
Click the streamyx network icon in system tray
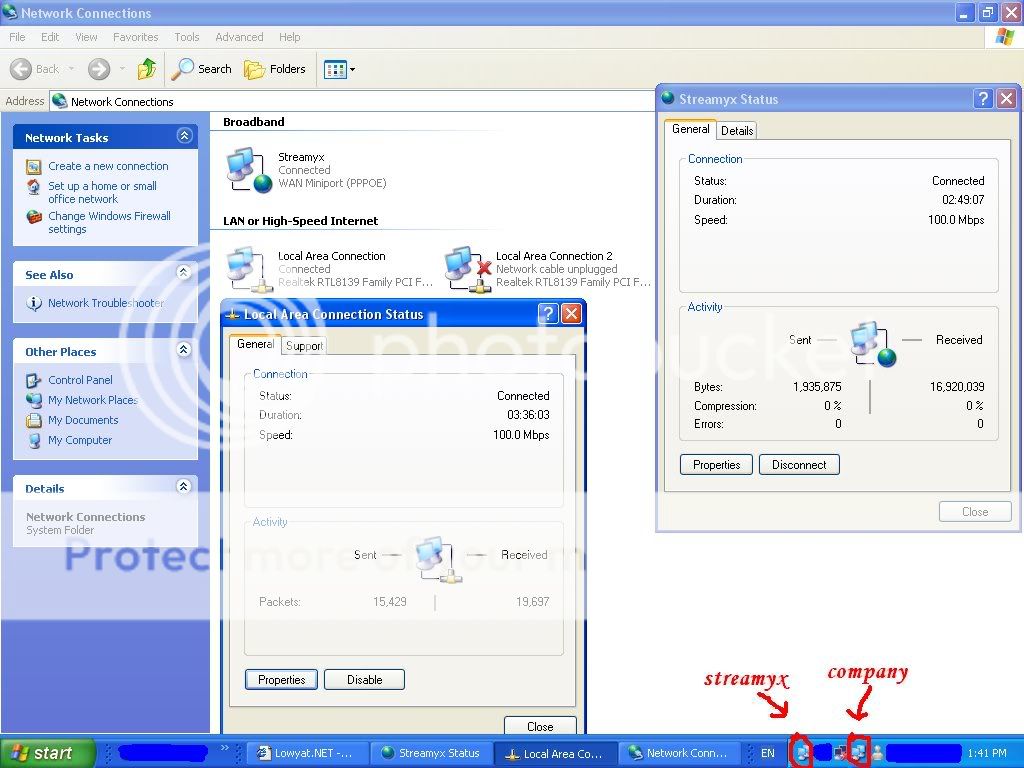coord(803,751)
